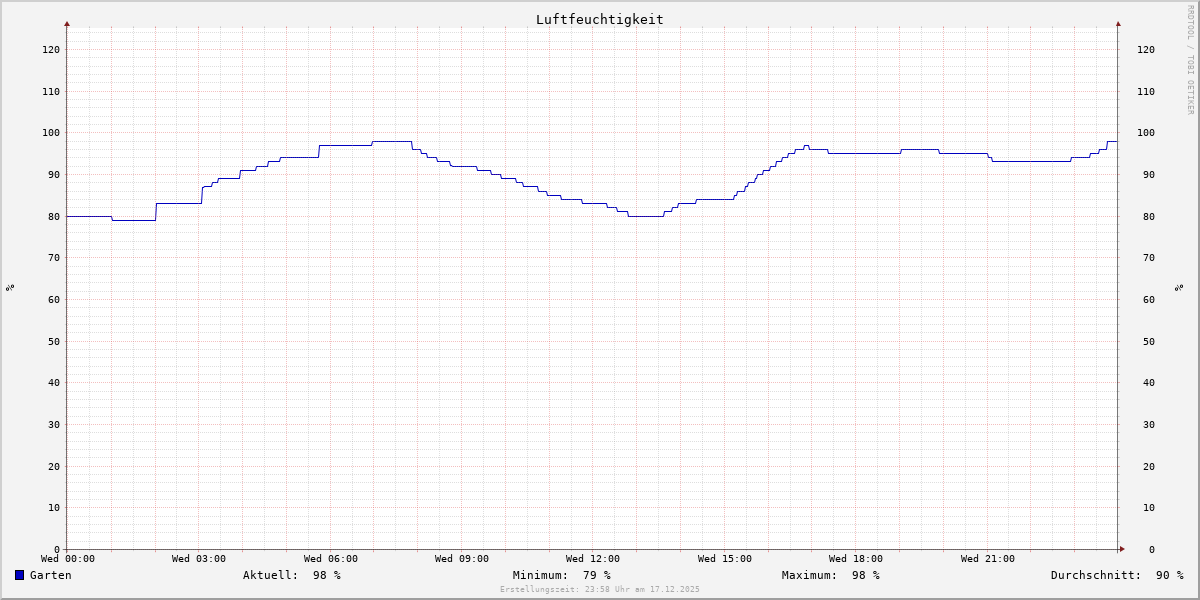Click the Erstellungszeit timestamp text
1200x600 pixels.
coord(599,589)
